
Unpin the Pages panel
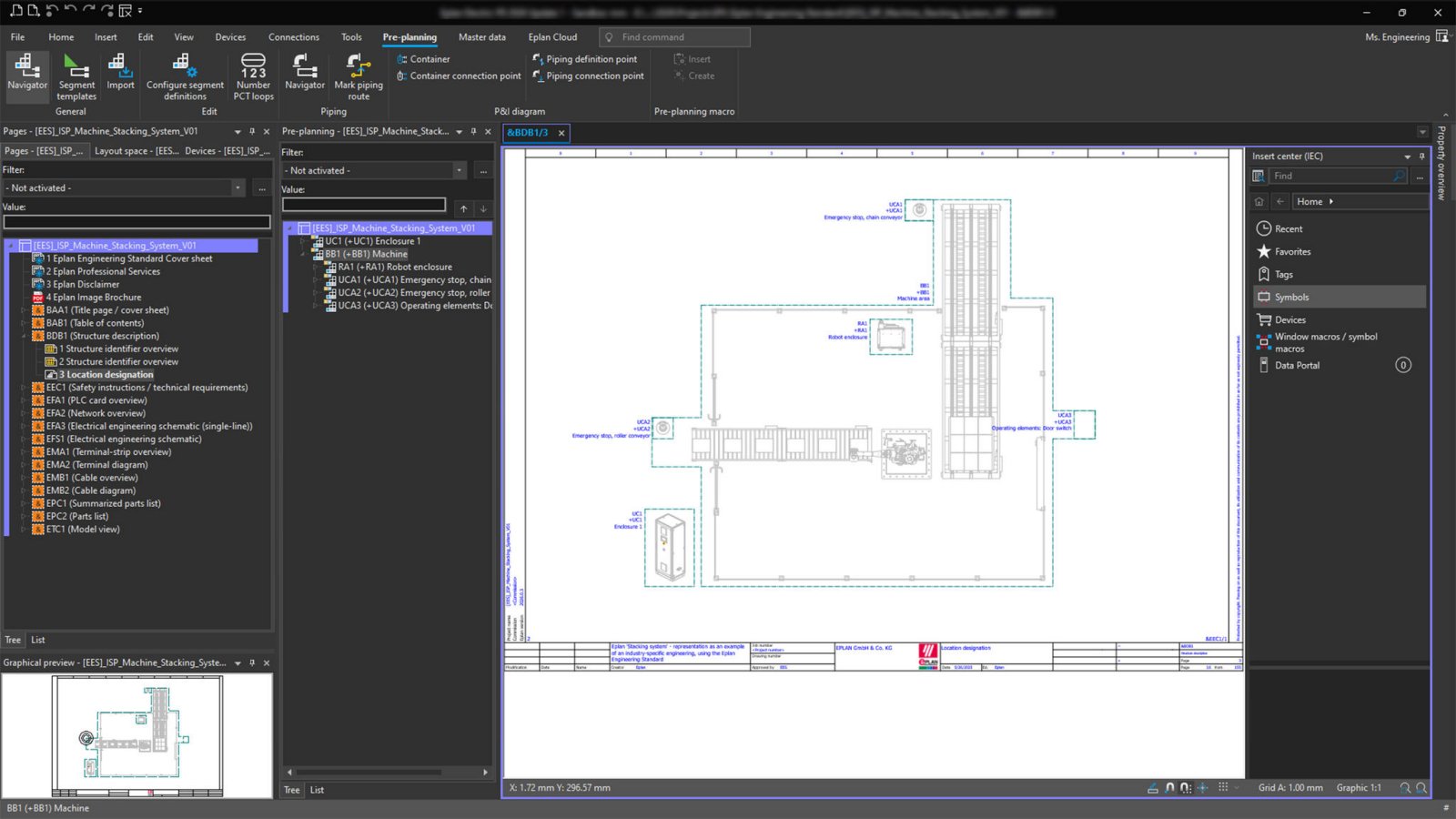pyautogui.click(x=253, y=131)
